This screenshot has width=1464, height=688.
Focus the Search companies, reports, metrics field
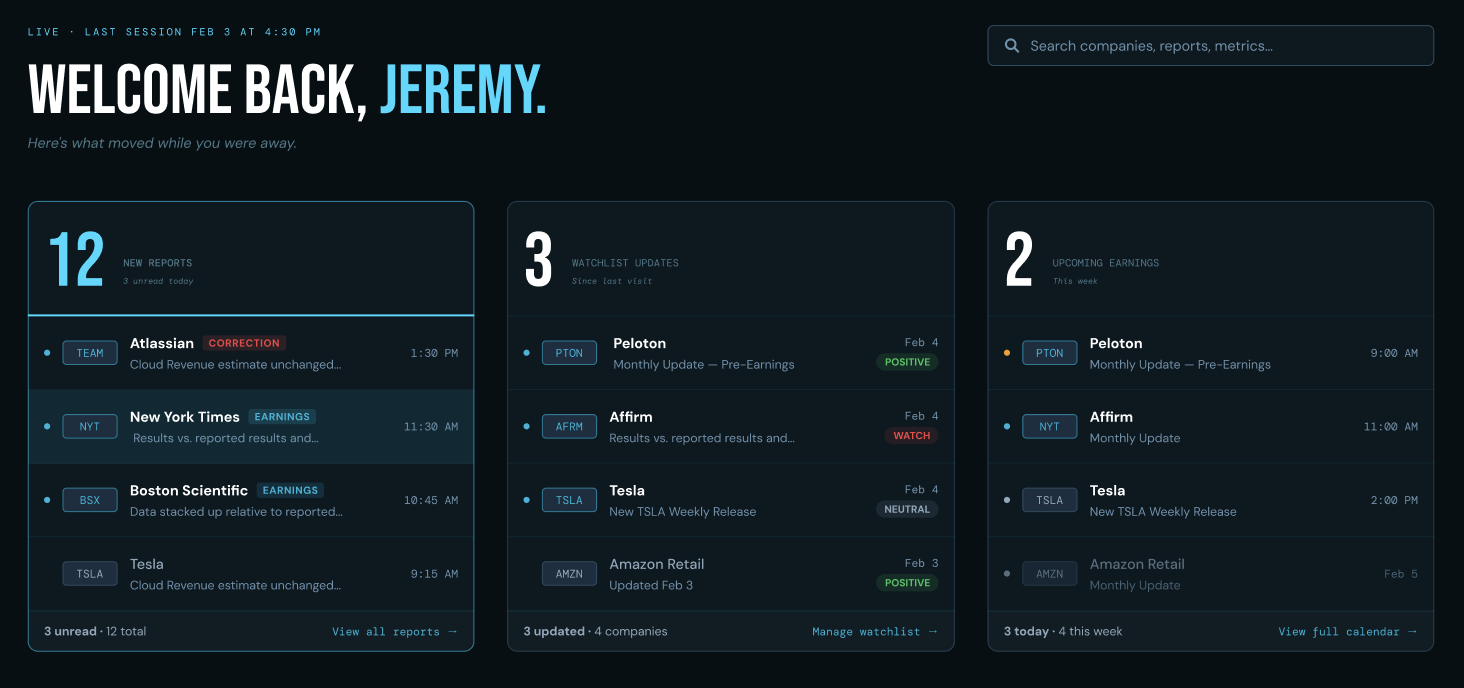[x=1210, y=46]
